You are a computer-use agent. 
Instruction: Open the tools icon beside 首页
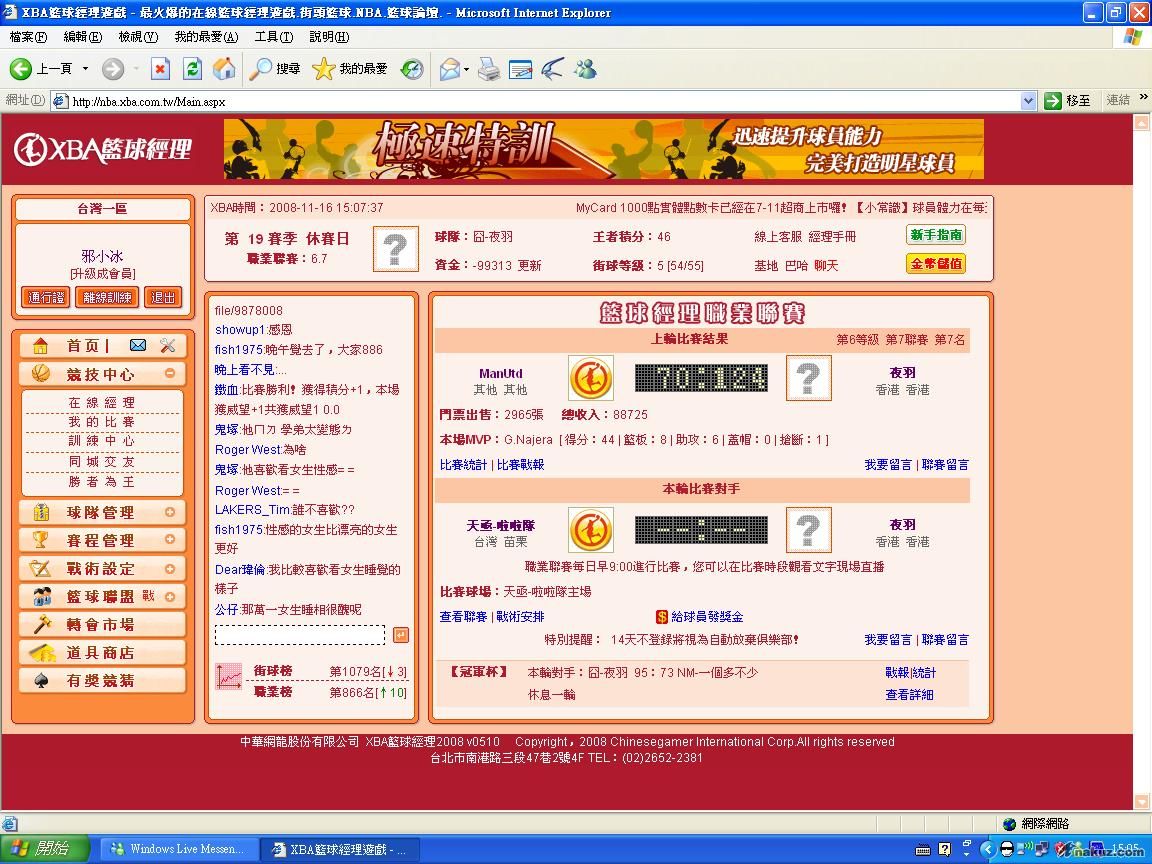coord(167,345)
